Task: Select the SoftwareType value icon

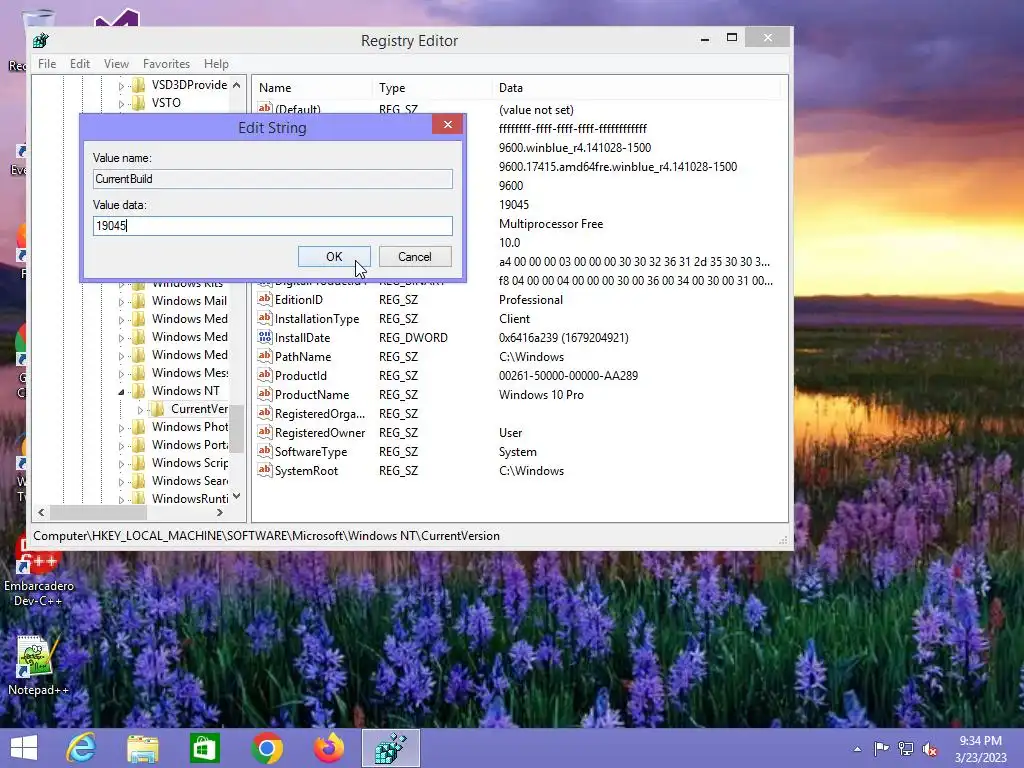Action: coord(264,451)
